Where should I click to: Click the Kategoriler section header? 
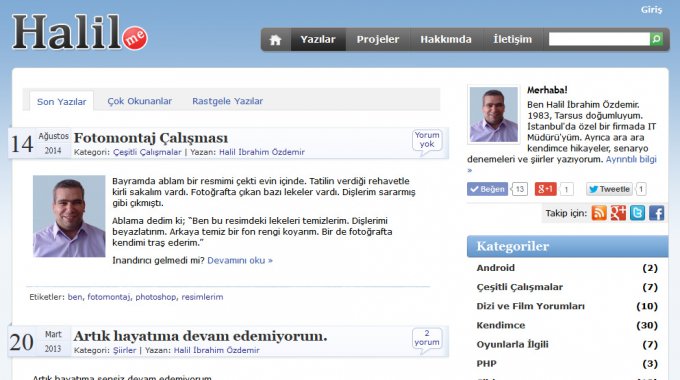567,246
